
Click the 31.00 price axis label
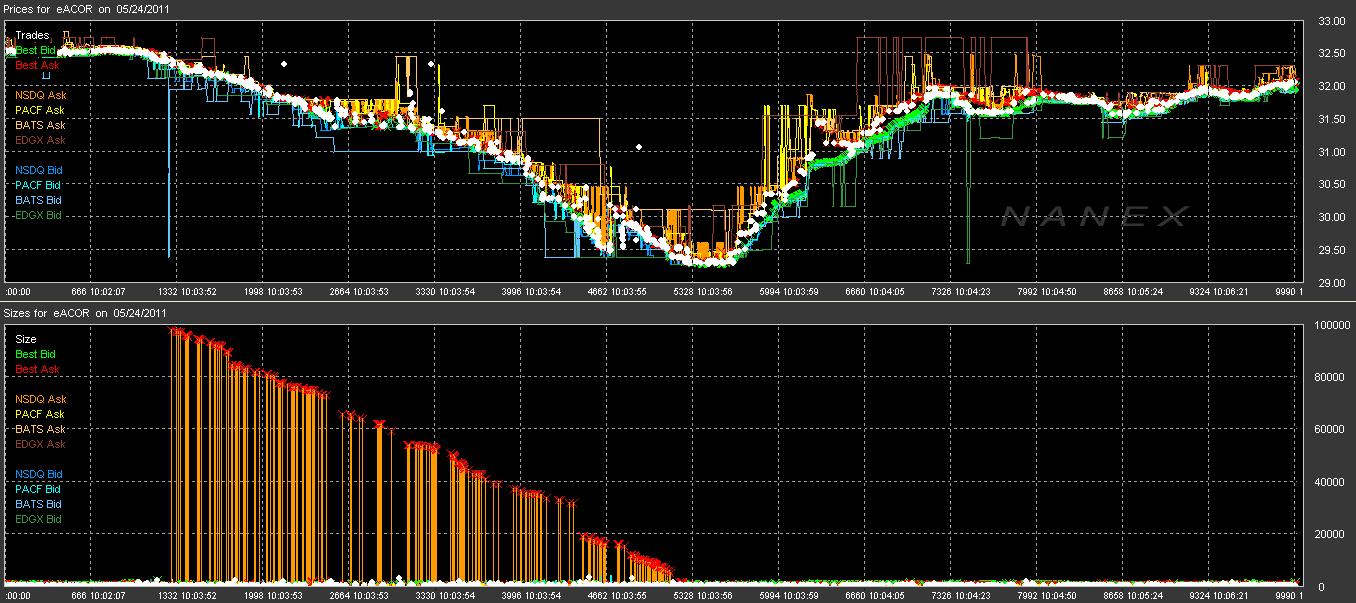(1331, 152)
